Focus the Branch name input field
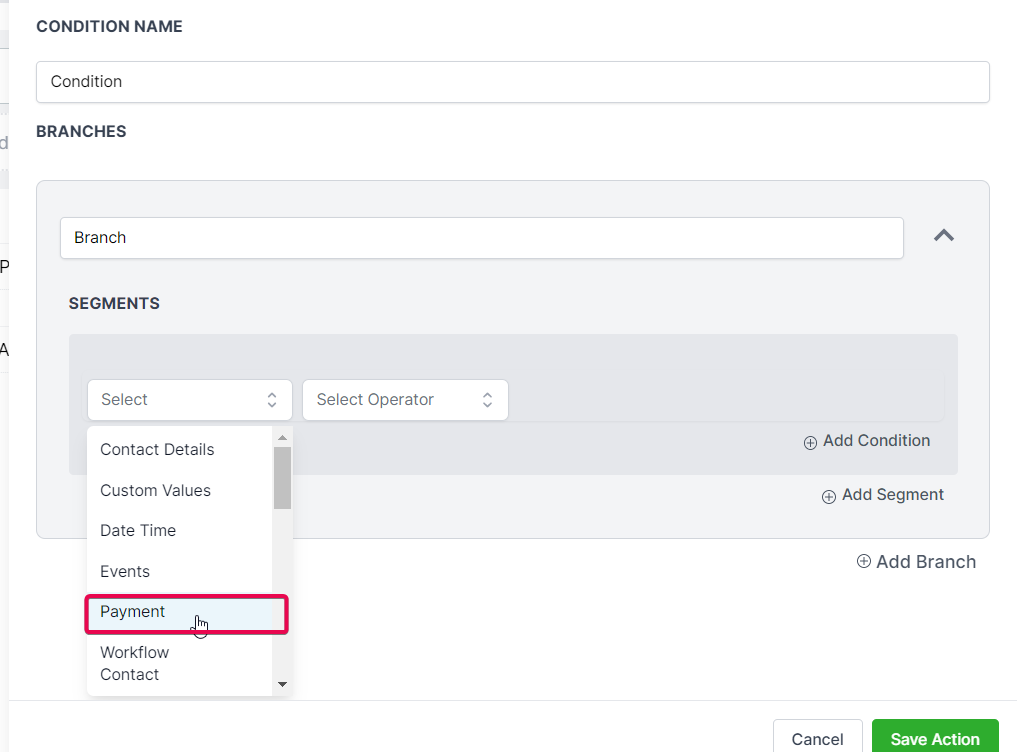 coord(481,238)
